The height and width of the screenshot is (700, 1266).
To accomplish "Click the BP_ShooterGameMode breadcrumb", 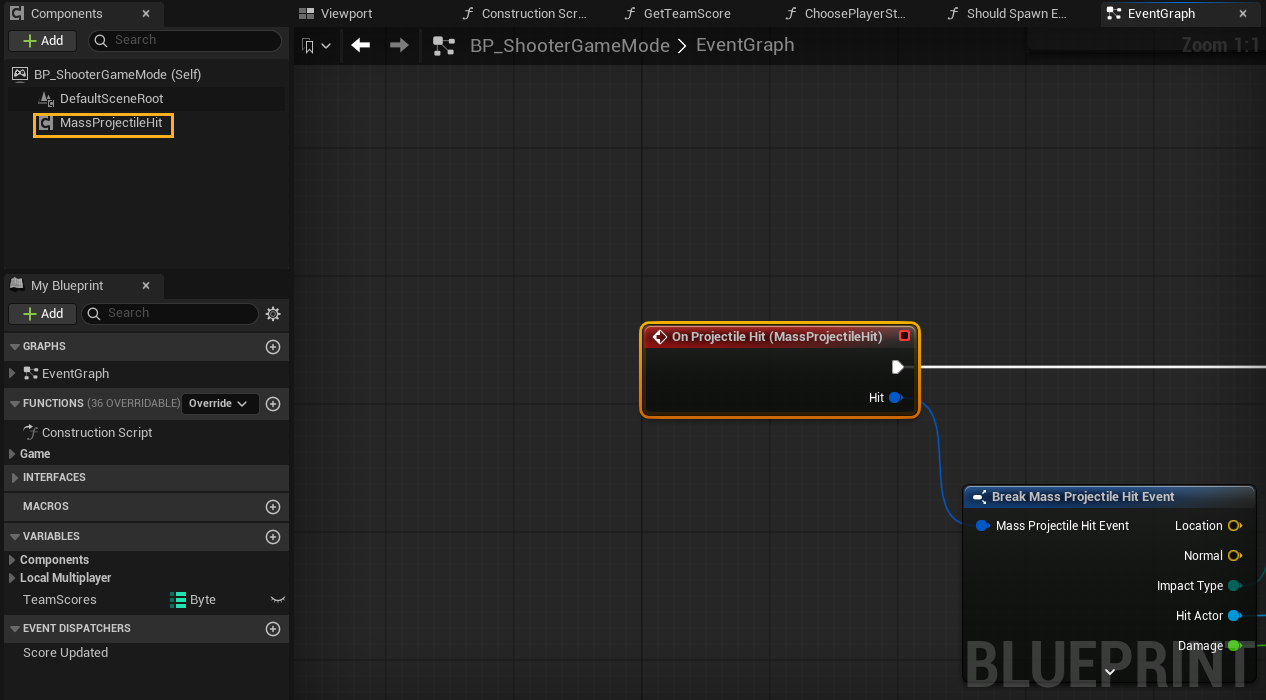I will pyautogui.click(x=570, y=46).
